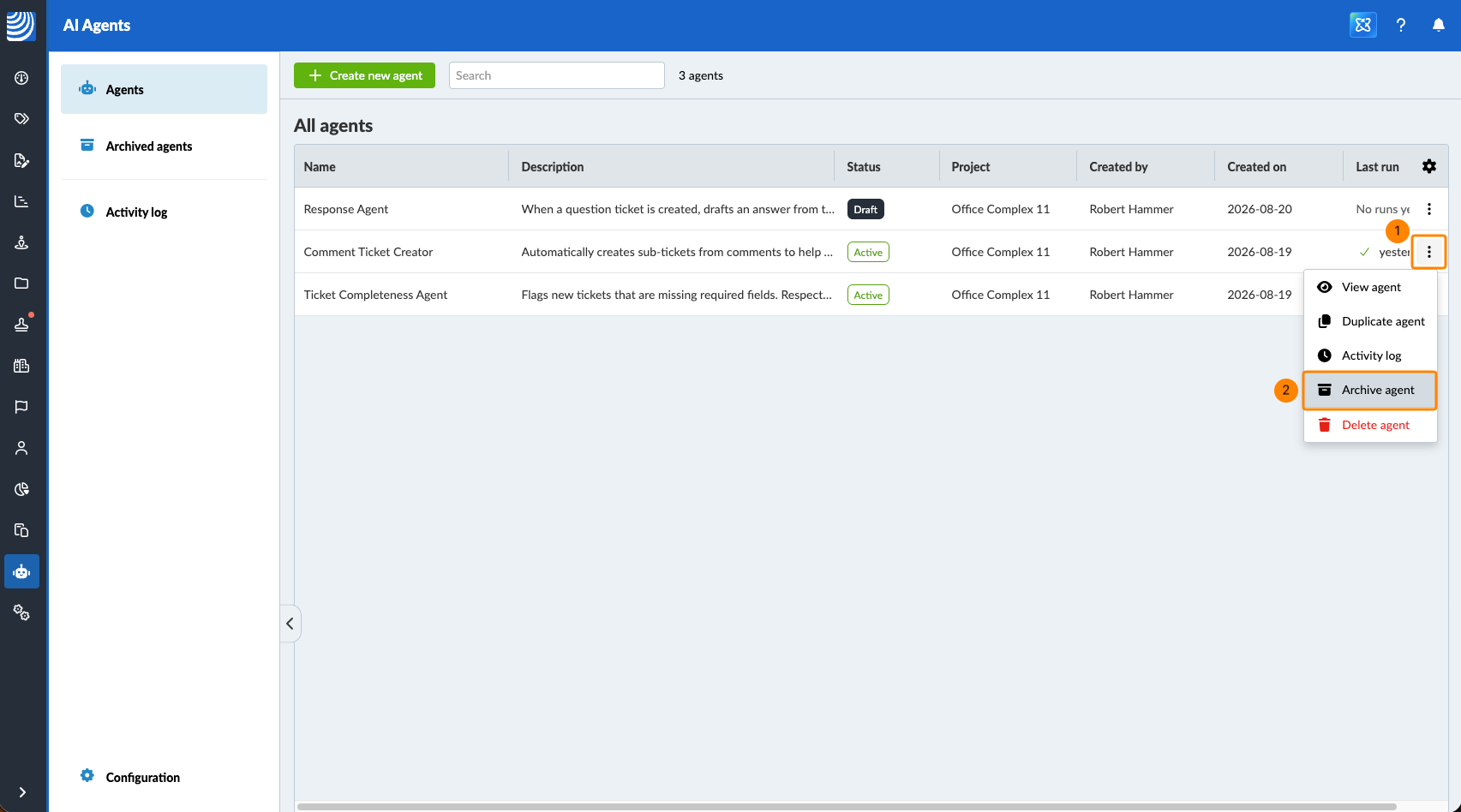Click Active badge for Ticket Completeness Agent
This screenshot has height=812, width=1461.
click(868, 295)
